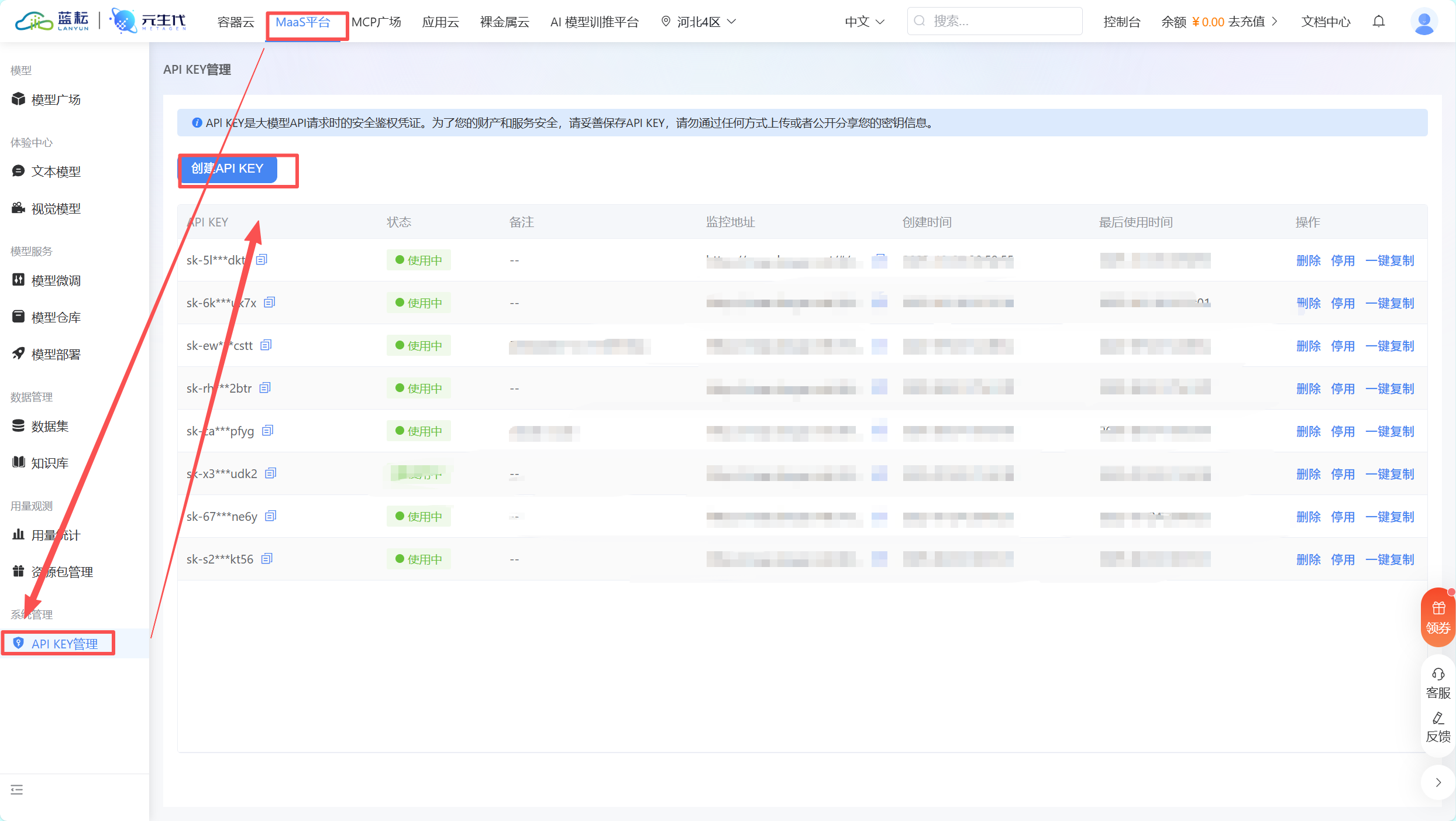This screenshot has height=821, width=1456.
Task: Open 模型广场 in the sidebar
Action: pos(56,99)
